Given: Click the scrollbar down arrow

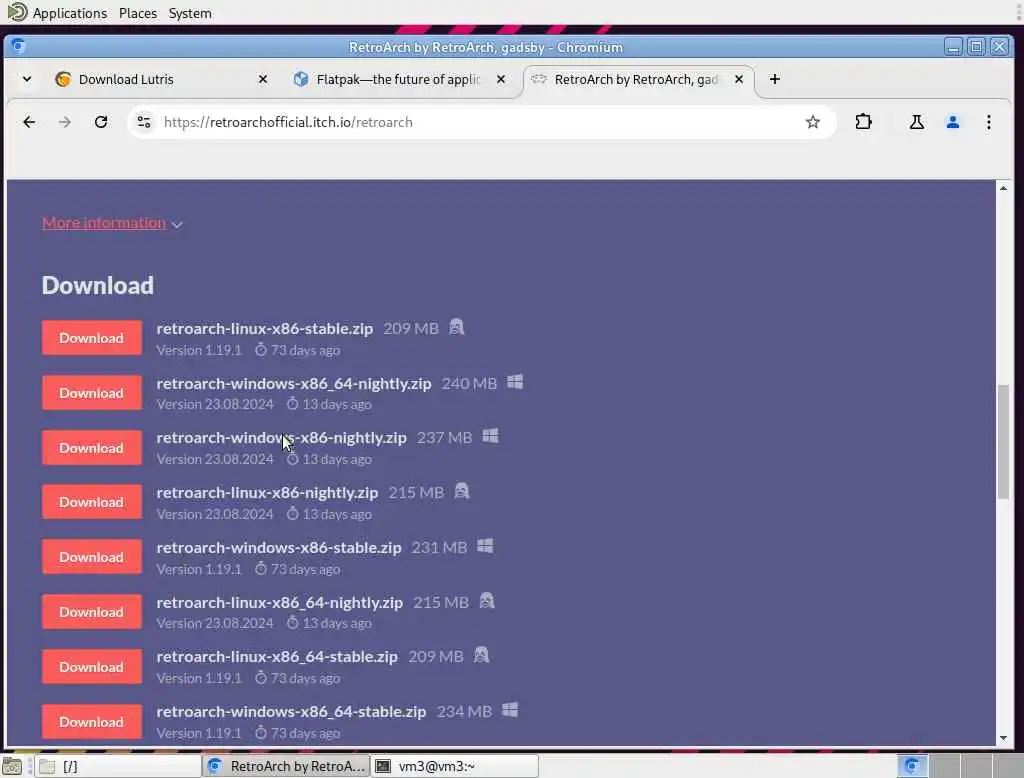Looking at the screenshot, I should 1003,739.
